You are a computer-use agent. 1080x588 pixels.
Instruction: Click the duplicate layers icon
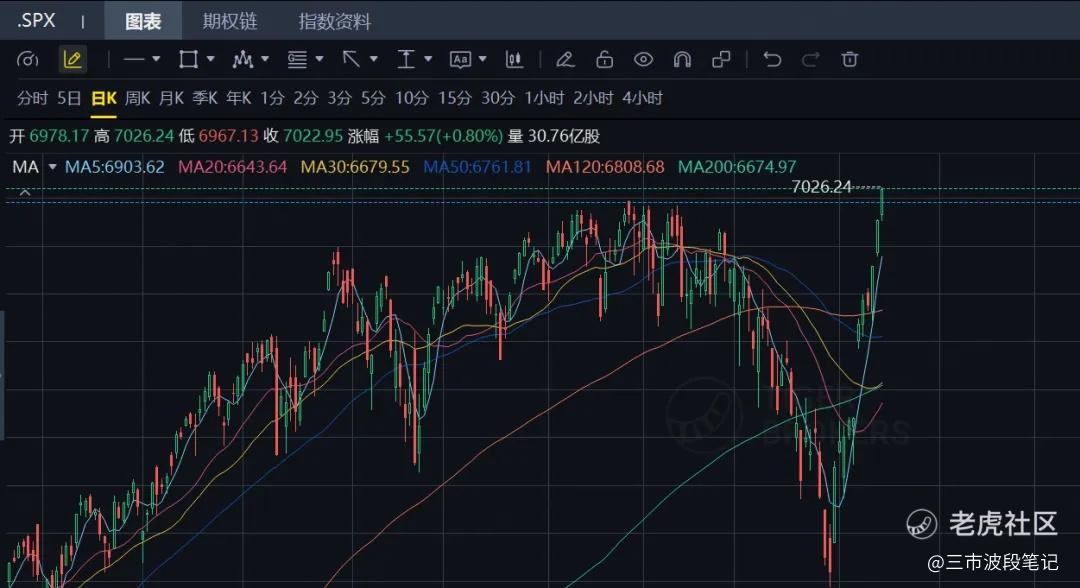(721, 60)
